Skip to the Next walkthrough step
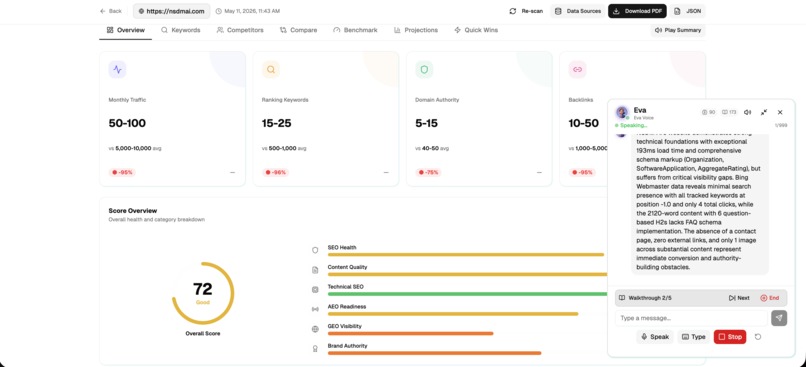 coord(739,298)
